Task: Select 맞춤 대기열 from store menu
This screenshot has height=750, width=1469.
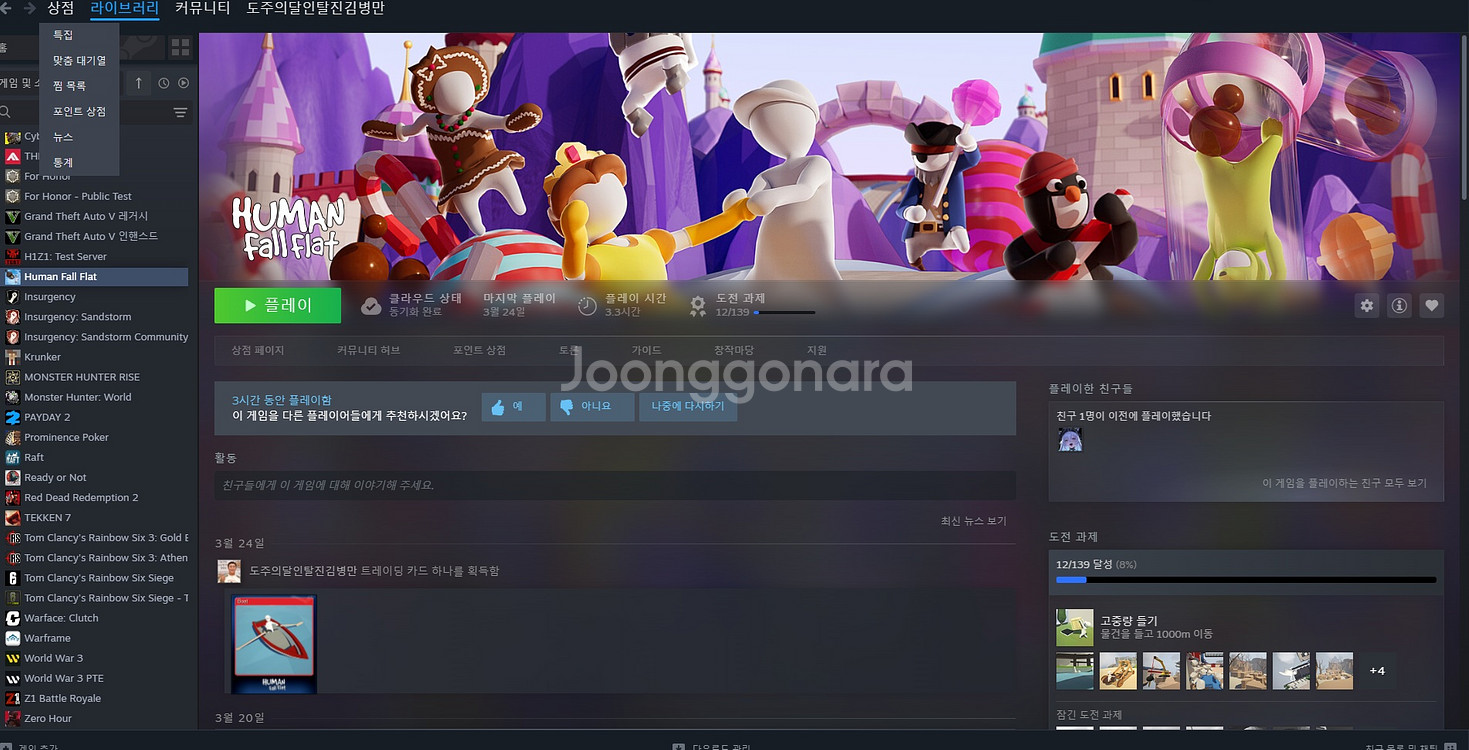Action: [x=79, y=61]
